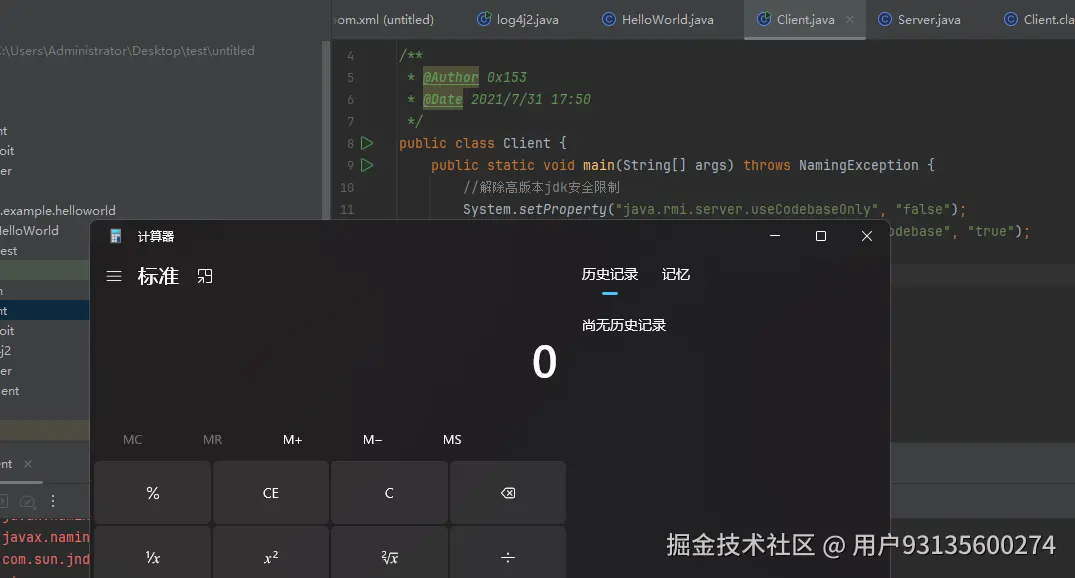Screen dimensions: 1075x578
Task: Run class Client via gutter arrow on line 8
Action: [367, 143]
